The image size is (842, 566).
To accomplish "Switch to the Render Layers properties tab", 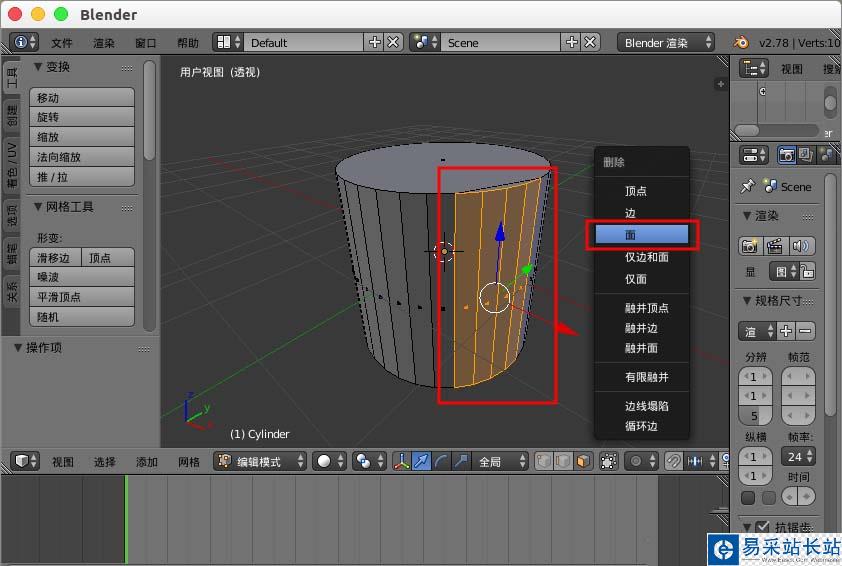I will click(806, 155).
